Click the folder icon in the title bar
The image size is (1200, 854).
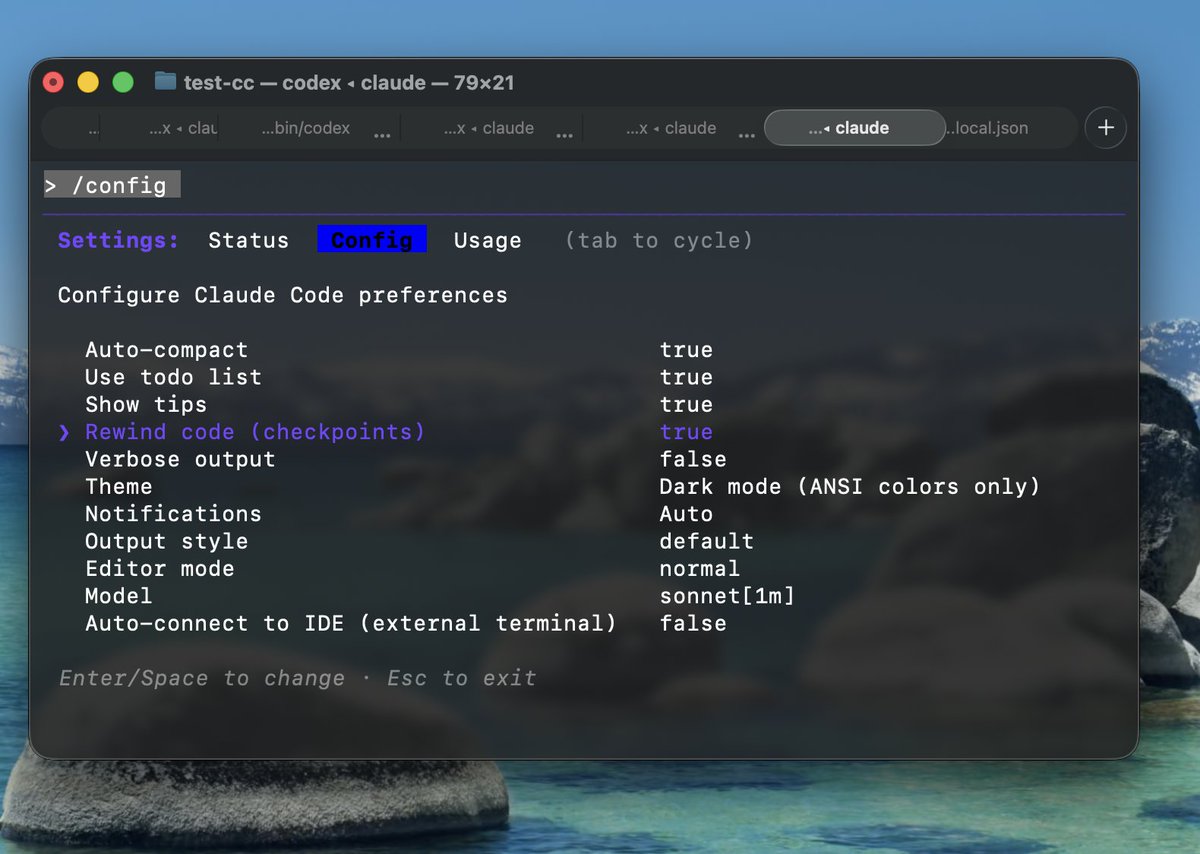[163, 82]
